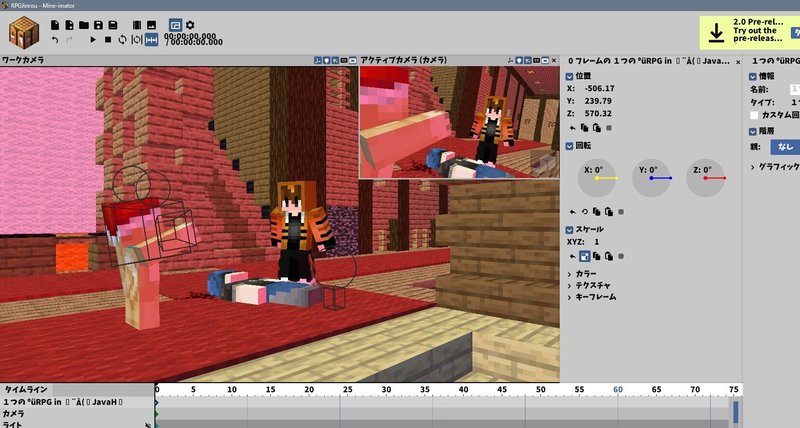The width and height of the screenshot is (800, 428).
Task: Adjust the Y rotation wheel
Action: [x=652, y=178]
